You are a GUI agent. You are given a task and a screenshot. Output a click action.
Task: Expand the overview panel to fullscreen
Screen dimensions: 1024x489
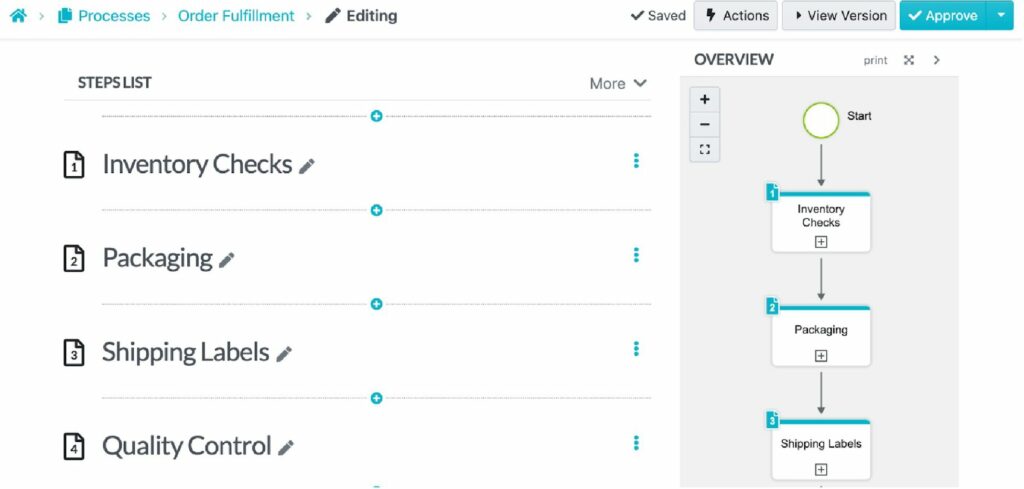click(909, 60)
